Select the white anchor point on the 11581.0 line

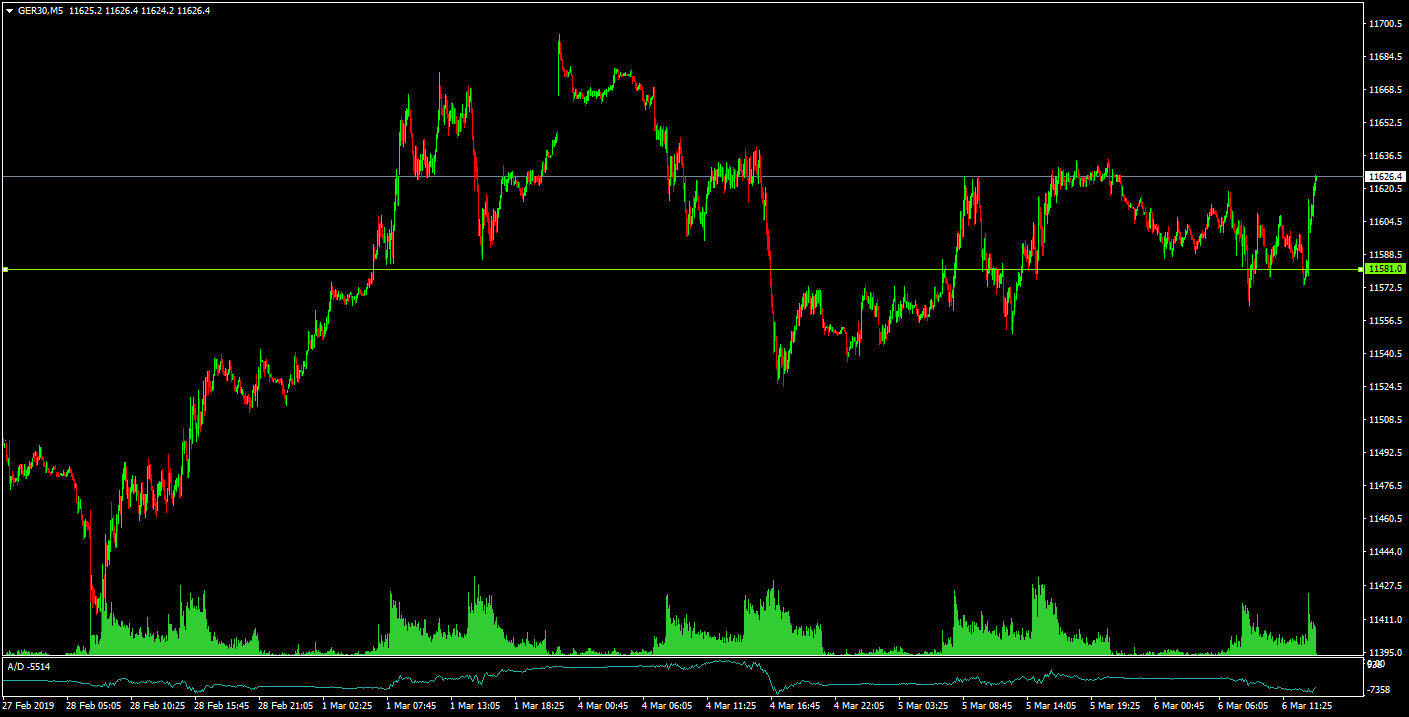[x=5, y=269]
